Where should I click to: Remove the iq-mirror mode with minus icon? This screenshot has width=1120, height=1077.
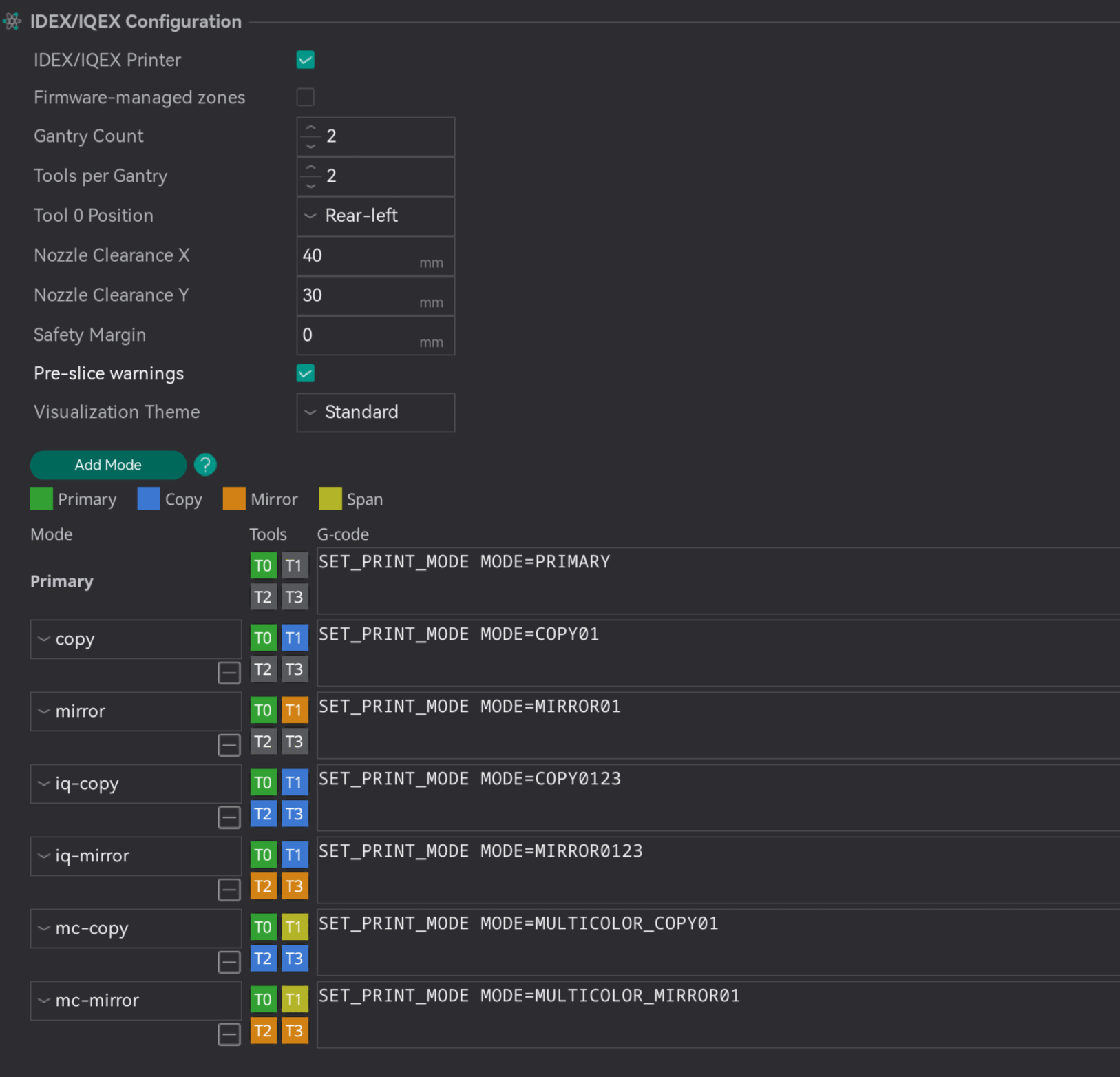(229, 890)
